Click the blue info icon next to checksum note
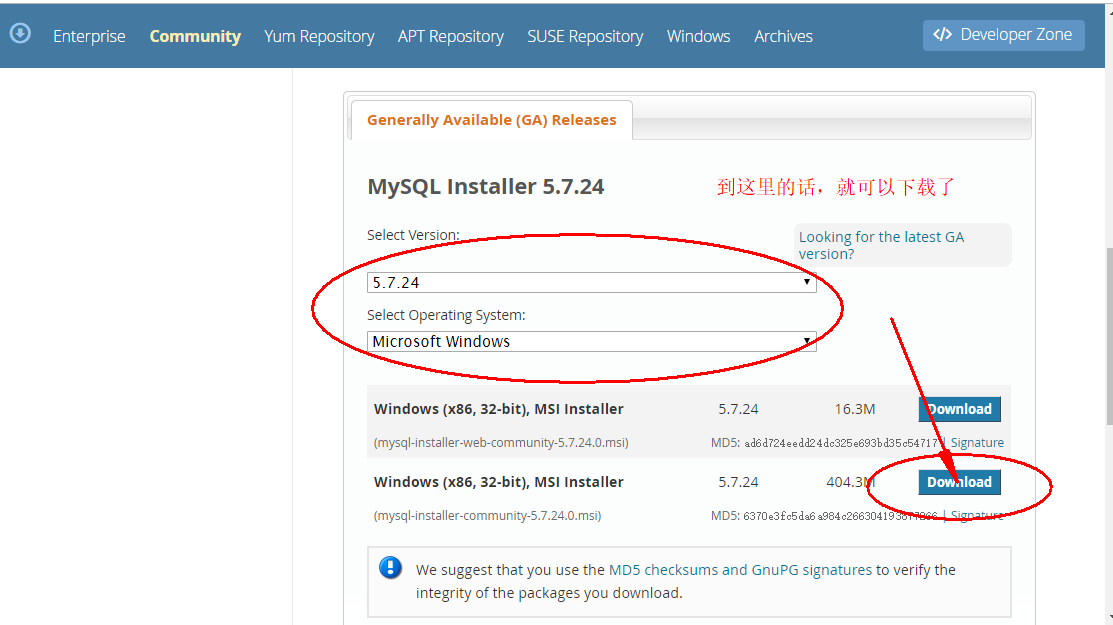Viewport: 1113px width, 625px height. click(391, 567)
